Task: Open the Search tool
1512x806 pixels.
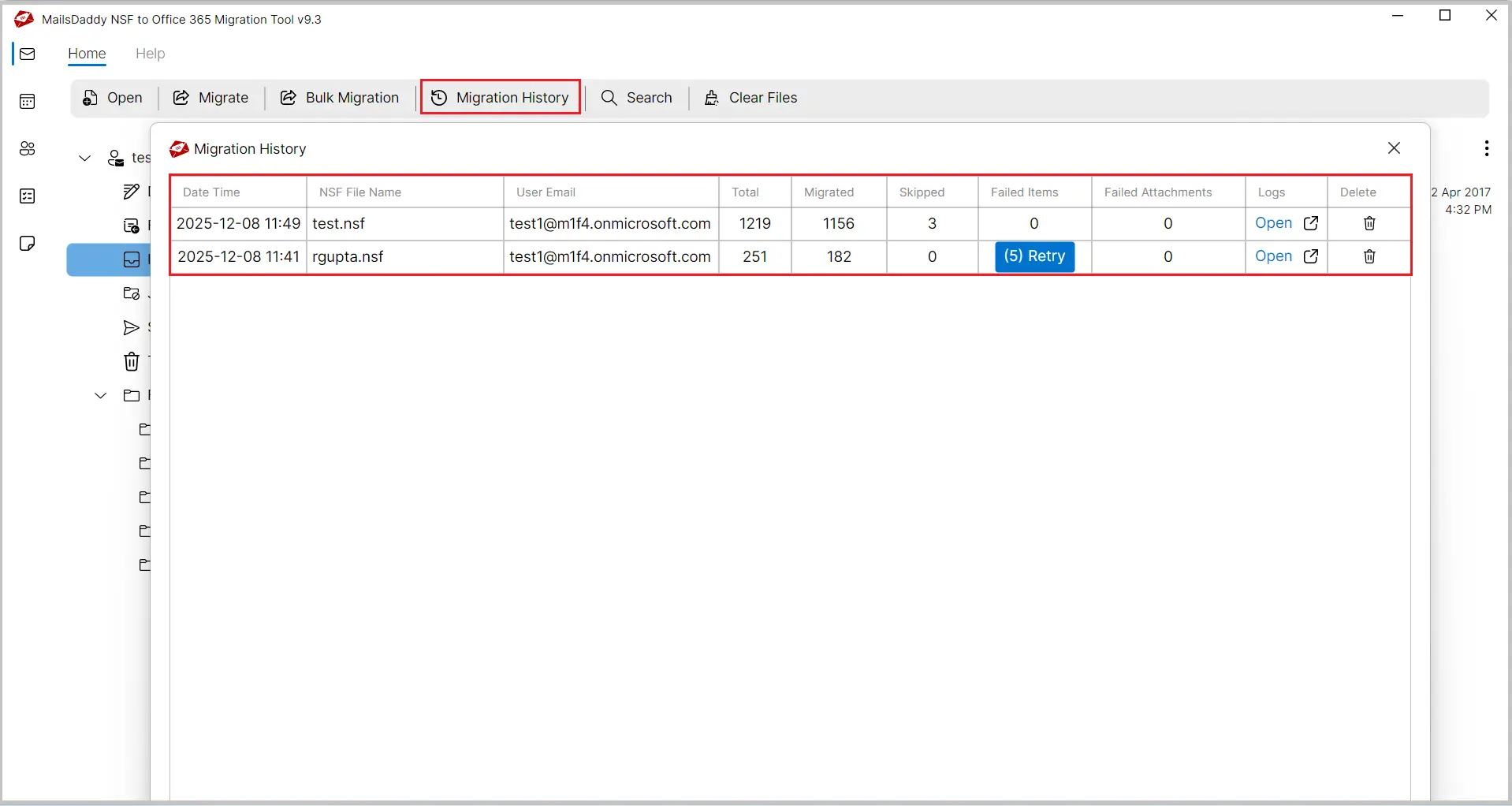Action: coord(637,98)
